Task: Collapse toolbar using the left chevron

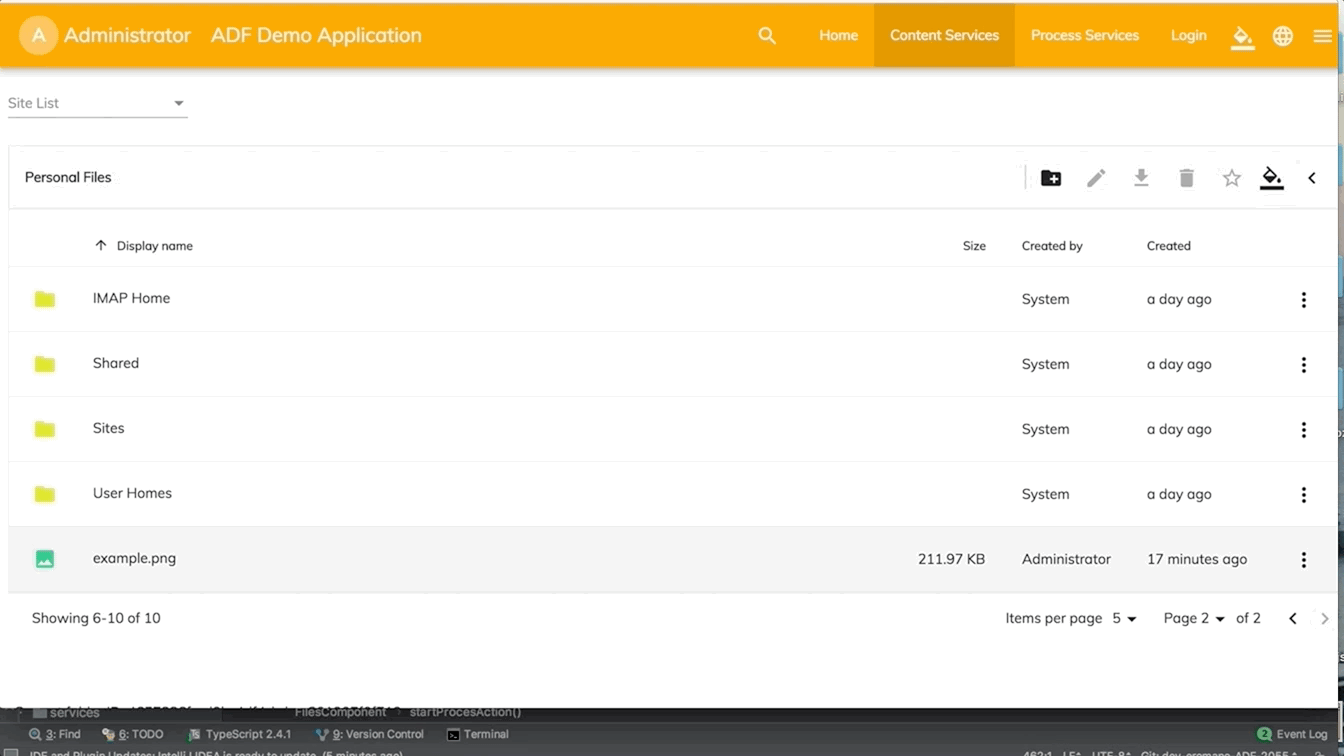Action: (x=1312, y=178)
